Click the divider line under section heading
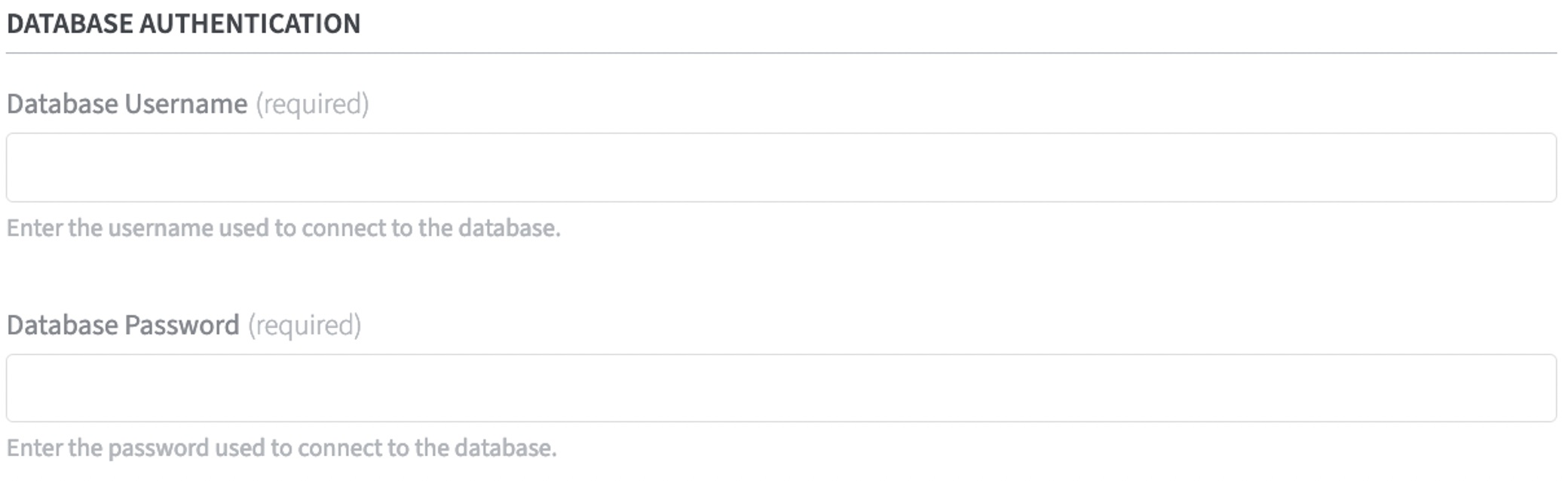 (781, 54)
